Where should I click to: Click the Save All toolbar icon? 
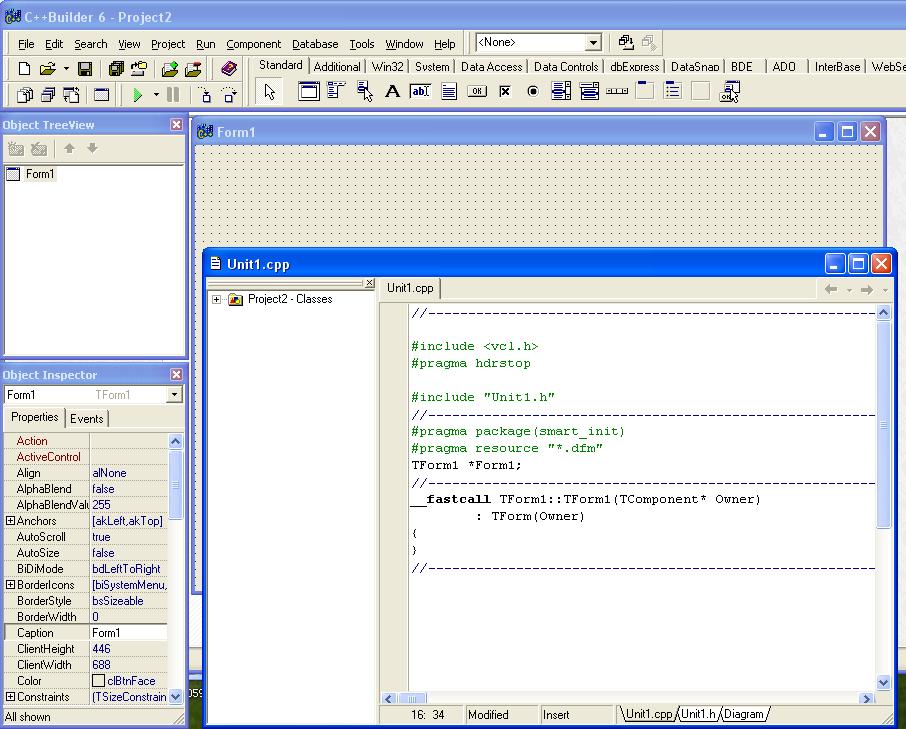[x=116, y=69]
